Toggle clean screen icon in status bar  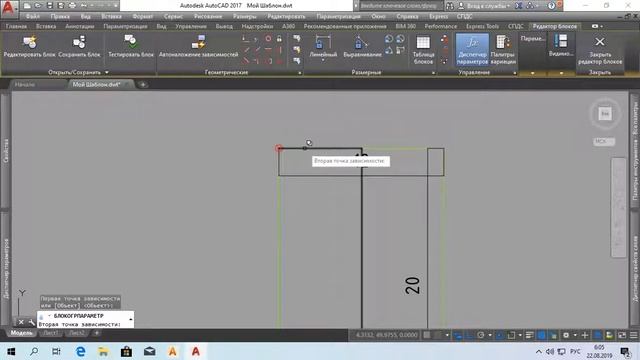(x=622, y=336)
